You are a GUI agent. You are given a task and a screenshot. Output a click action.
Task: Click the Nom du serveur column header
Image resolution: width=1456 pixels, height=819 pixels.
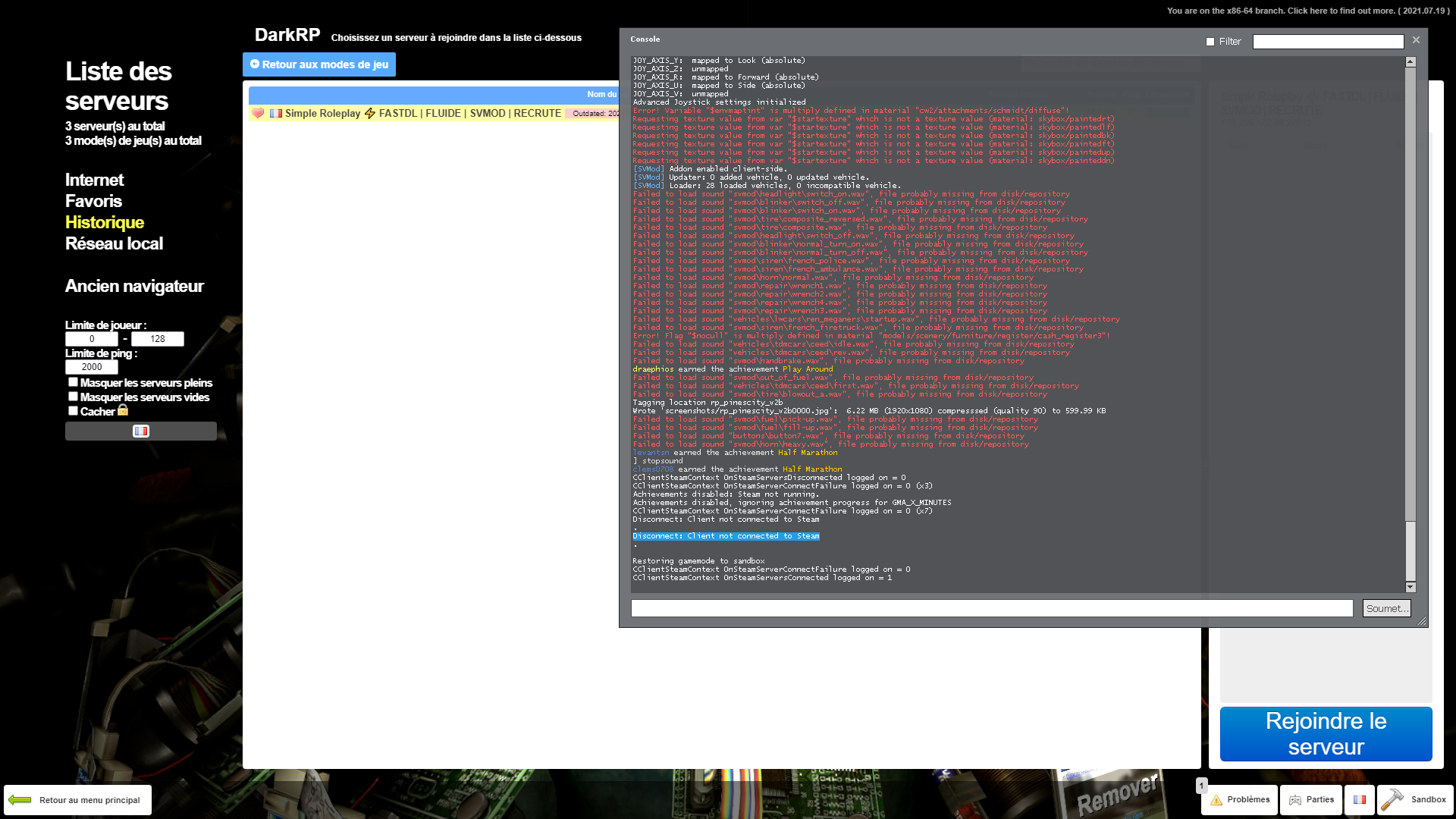point(602,95)
